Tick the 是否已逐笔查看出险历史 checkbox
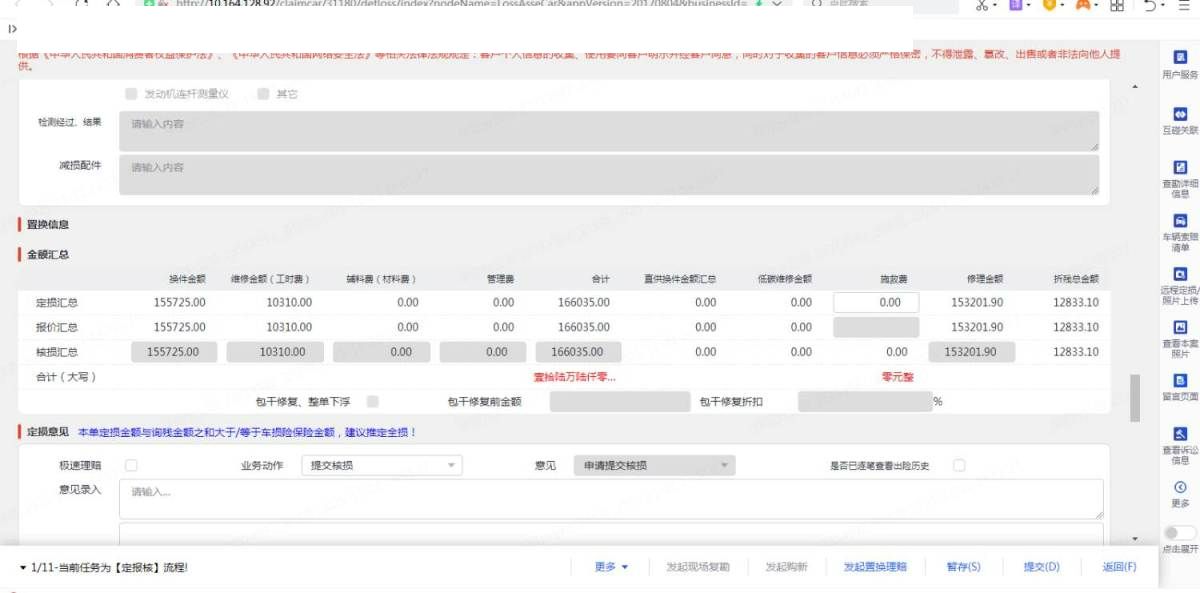 [x=959, y=465]
